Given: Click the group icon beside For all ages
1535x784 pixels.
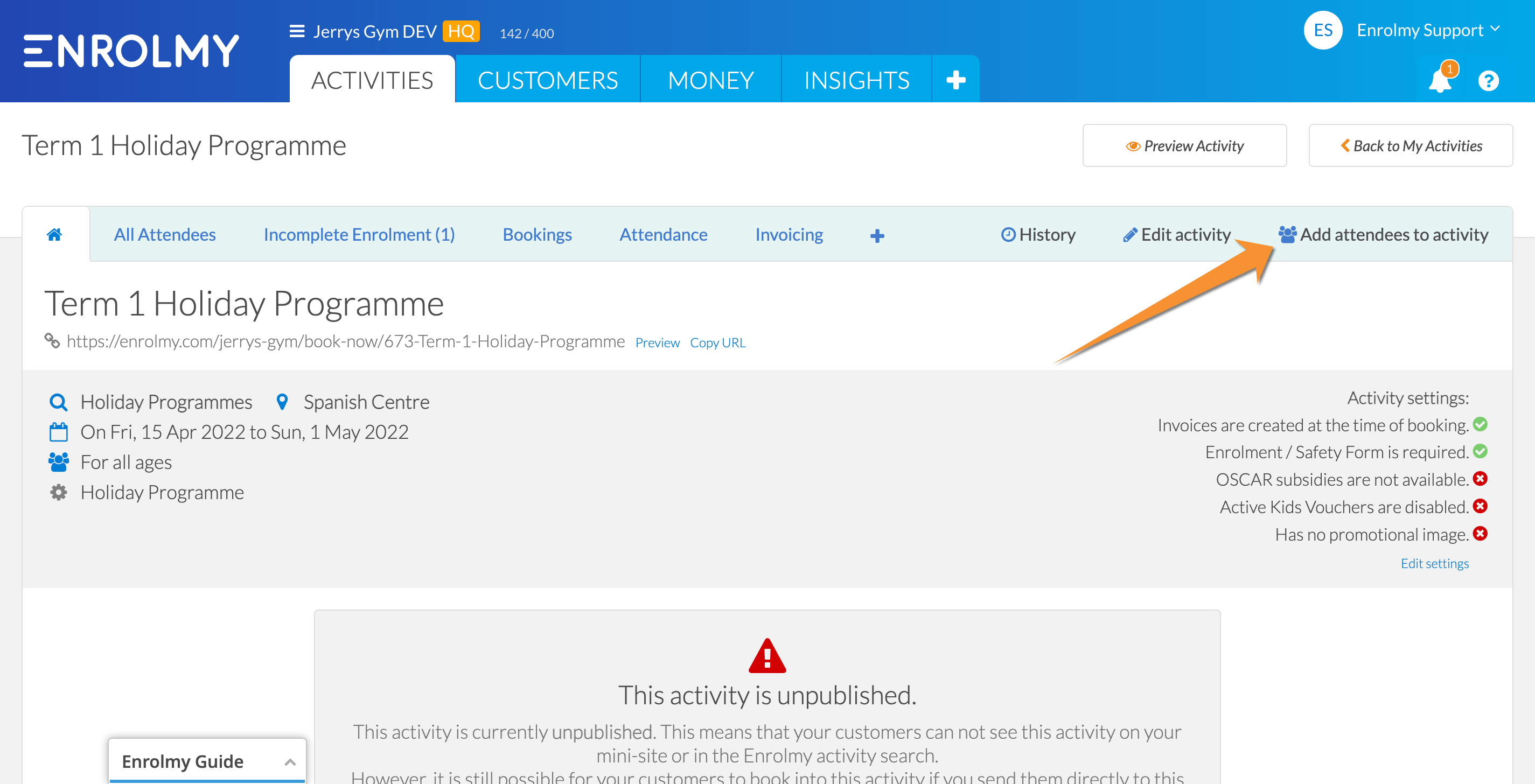Looking at the screenshot, I should coord(58,463).
